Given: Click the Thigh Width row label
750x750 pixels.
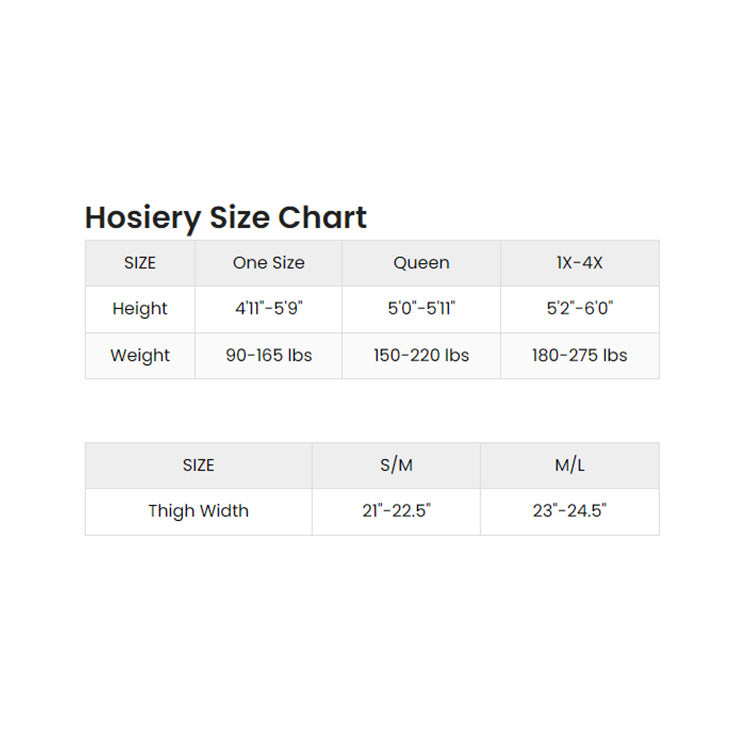Looking at the screenshot, I should (198, 511).
